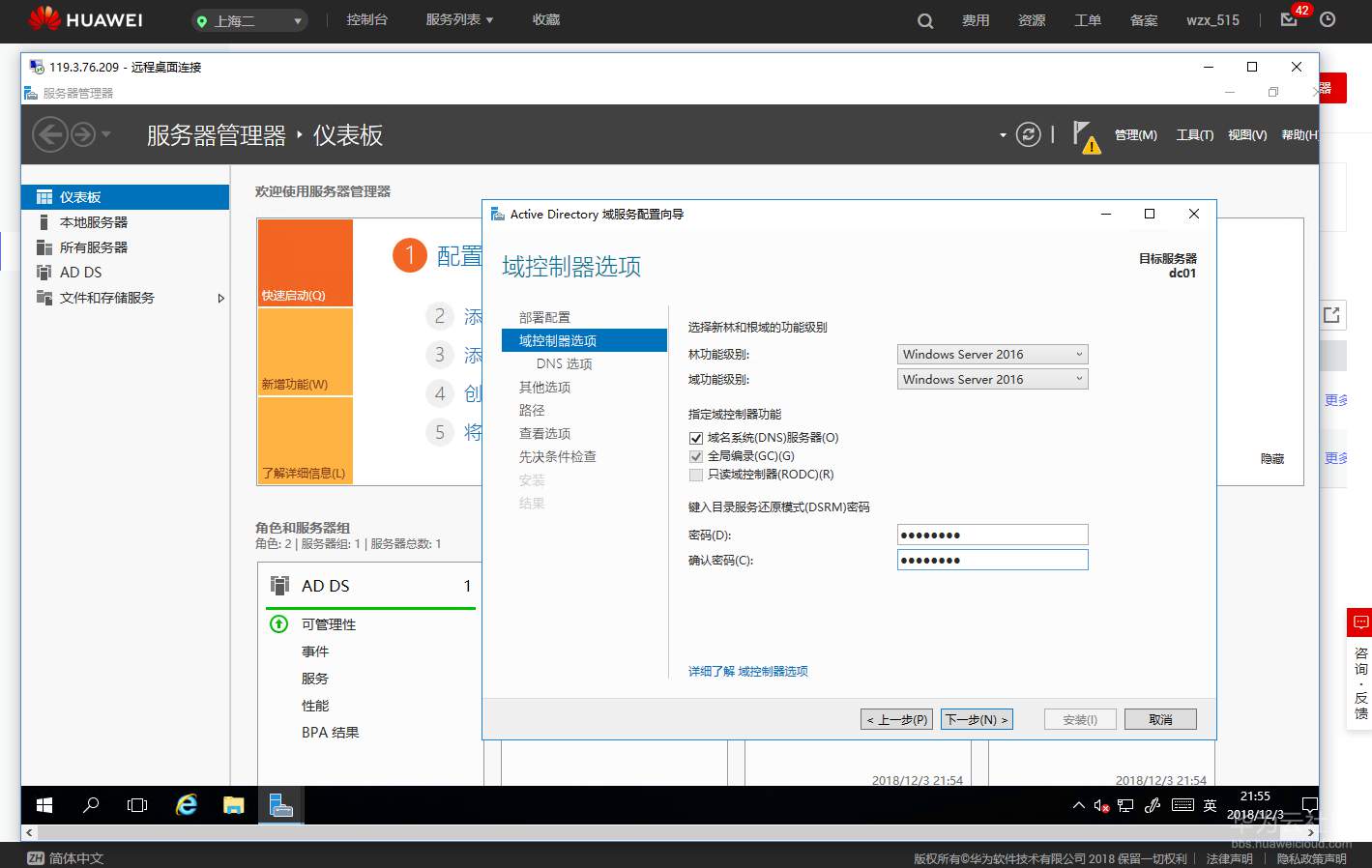Click the 下一步(N) button
The image size is (1372, 868).
(x=977, y=718)
